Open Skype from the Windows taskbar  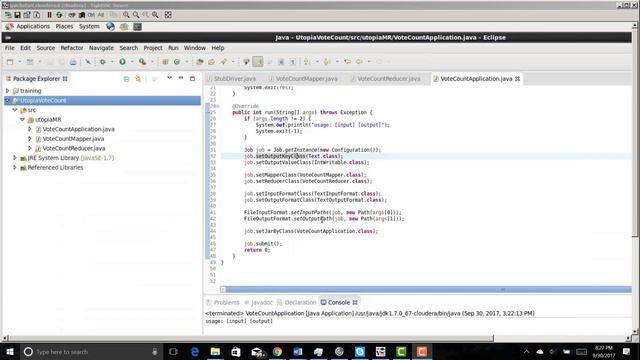point(360,352)
